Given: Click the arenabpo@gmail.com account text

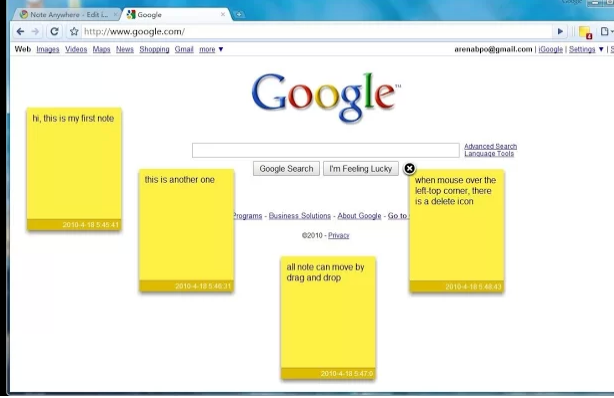Looking at the screenshot, I should point(493,49).
